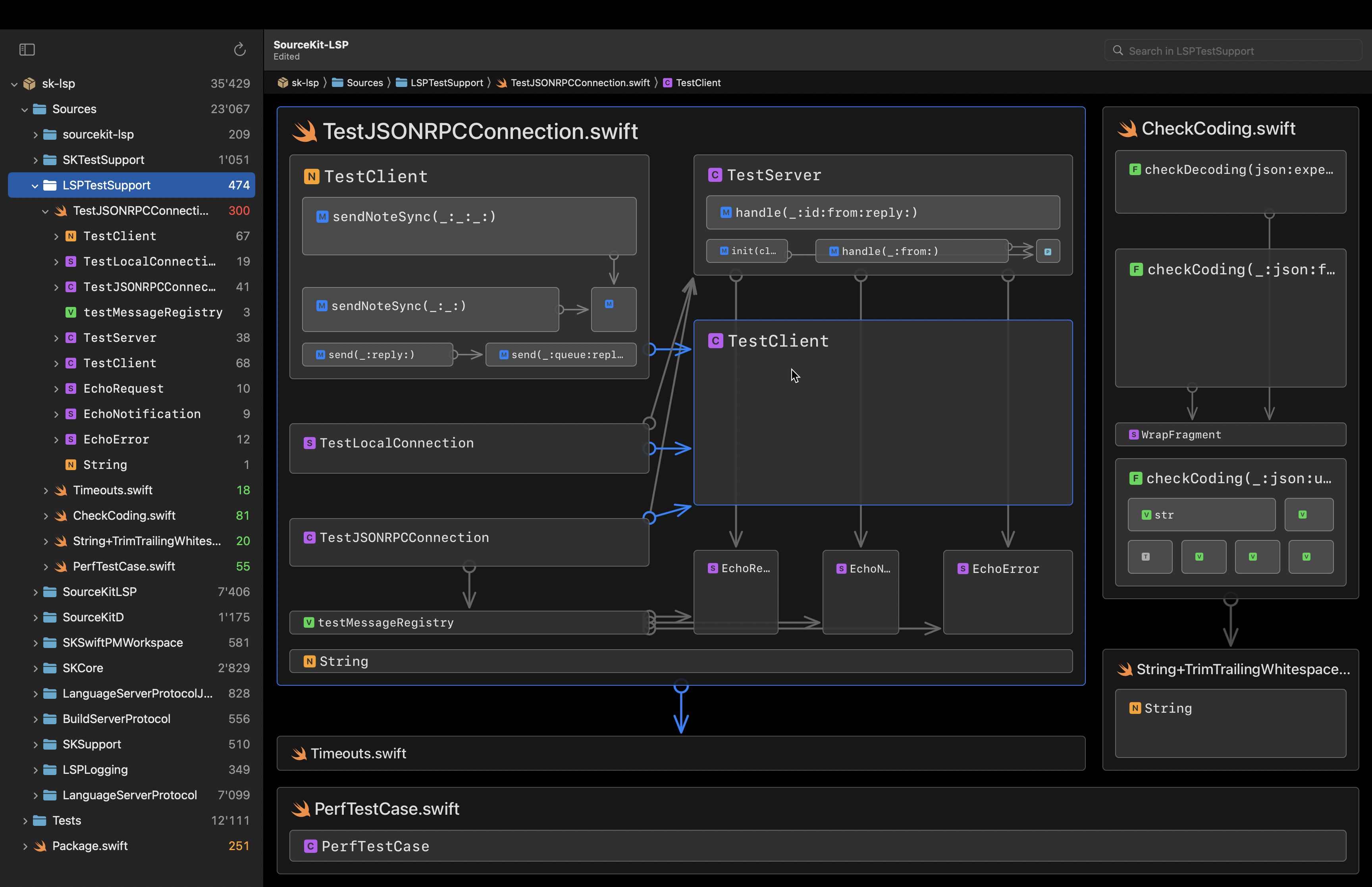Click the P icon node in TestServer
1372x887 pixels.
tap(1048, 251)
